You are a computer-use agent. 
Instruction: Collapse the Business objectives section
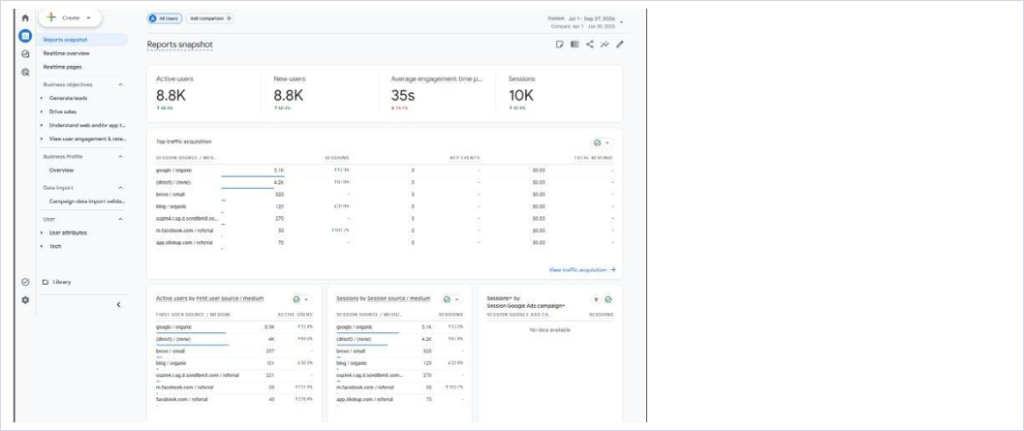coord(120,84)
